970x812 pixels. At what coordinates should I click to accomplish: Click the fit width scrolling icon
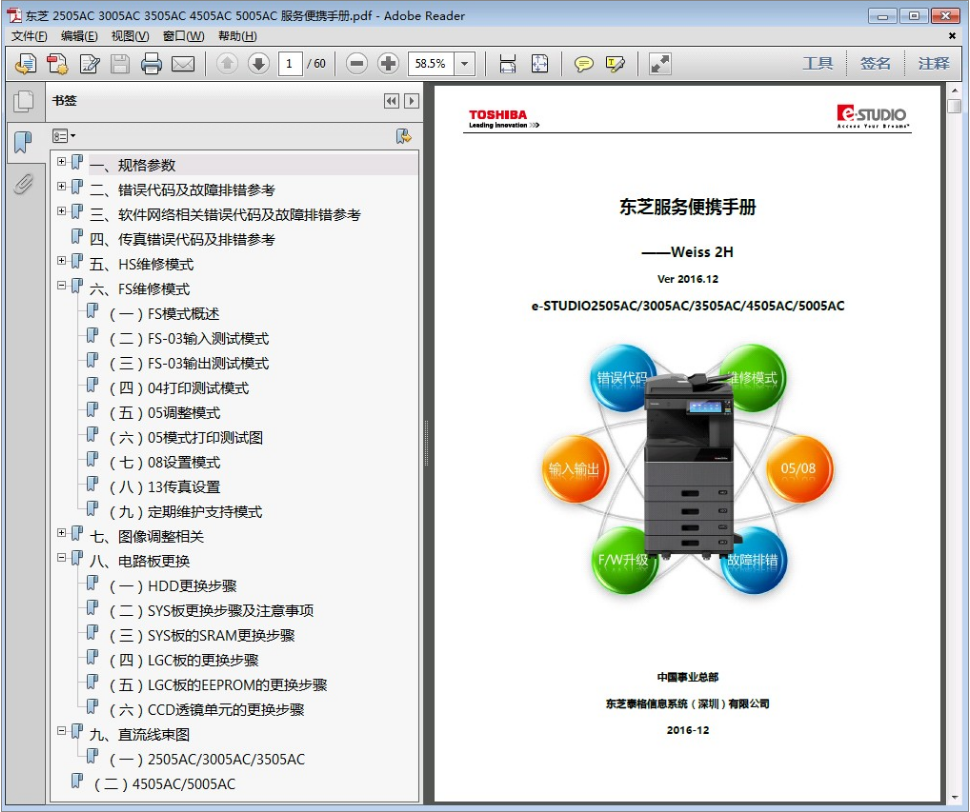(x=507, y=64)
